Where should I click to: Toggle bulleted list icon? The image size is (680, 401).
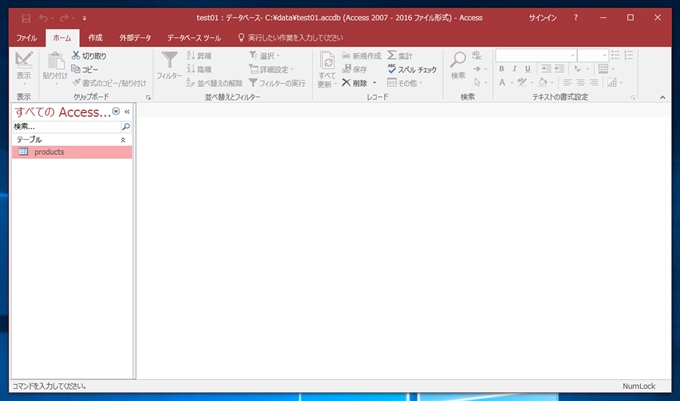[615, 55]
